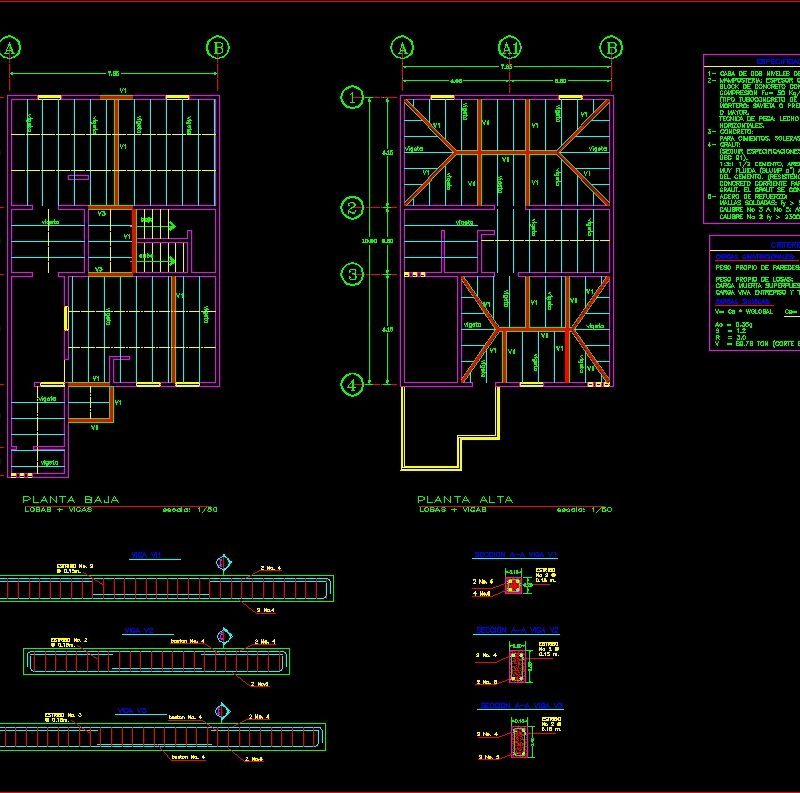The height and width of the screenshot is (793, 800).
Task: Click the Vigueta label near the stairs
Action: click(x=49, y=222)
